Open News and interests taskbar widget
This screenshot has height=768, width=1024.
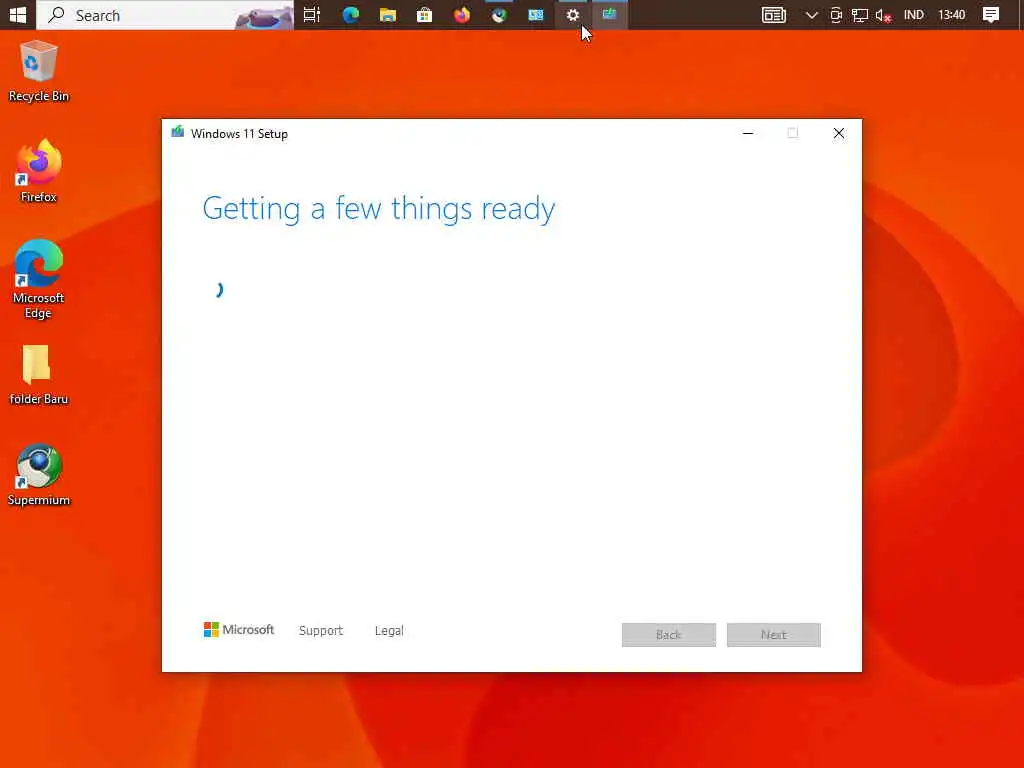[774, 14]
